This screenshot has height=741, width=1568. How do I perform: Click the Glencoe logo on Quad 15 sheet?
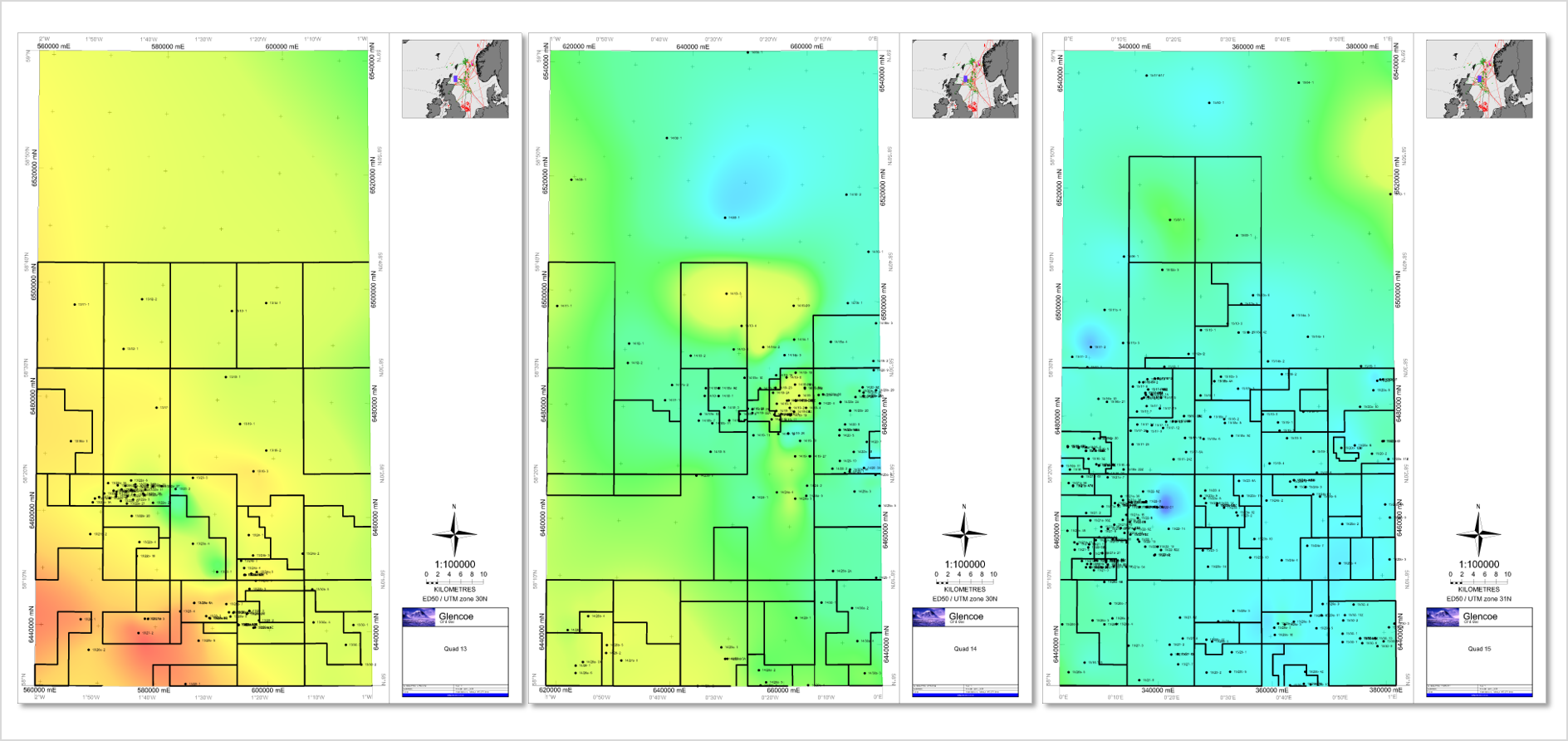(1443, 616)
